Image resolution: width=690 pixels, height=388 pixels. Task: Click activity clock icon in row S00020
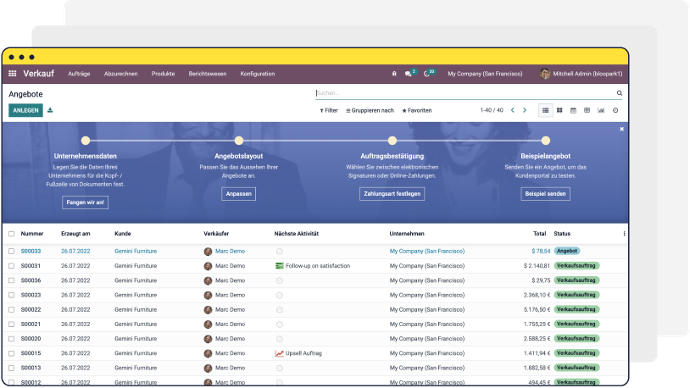pos(279,339)
